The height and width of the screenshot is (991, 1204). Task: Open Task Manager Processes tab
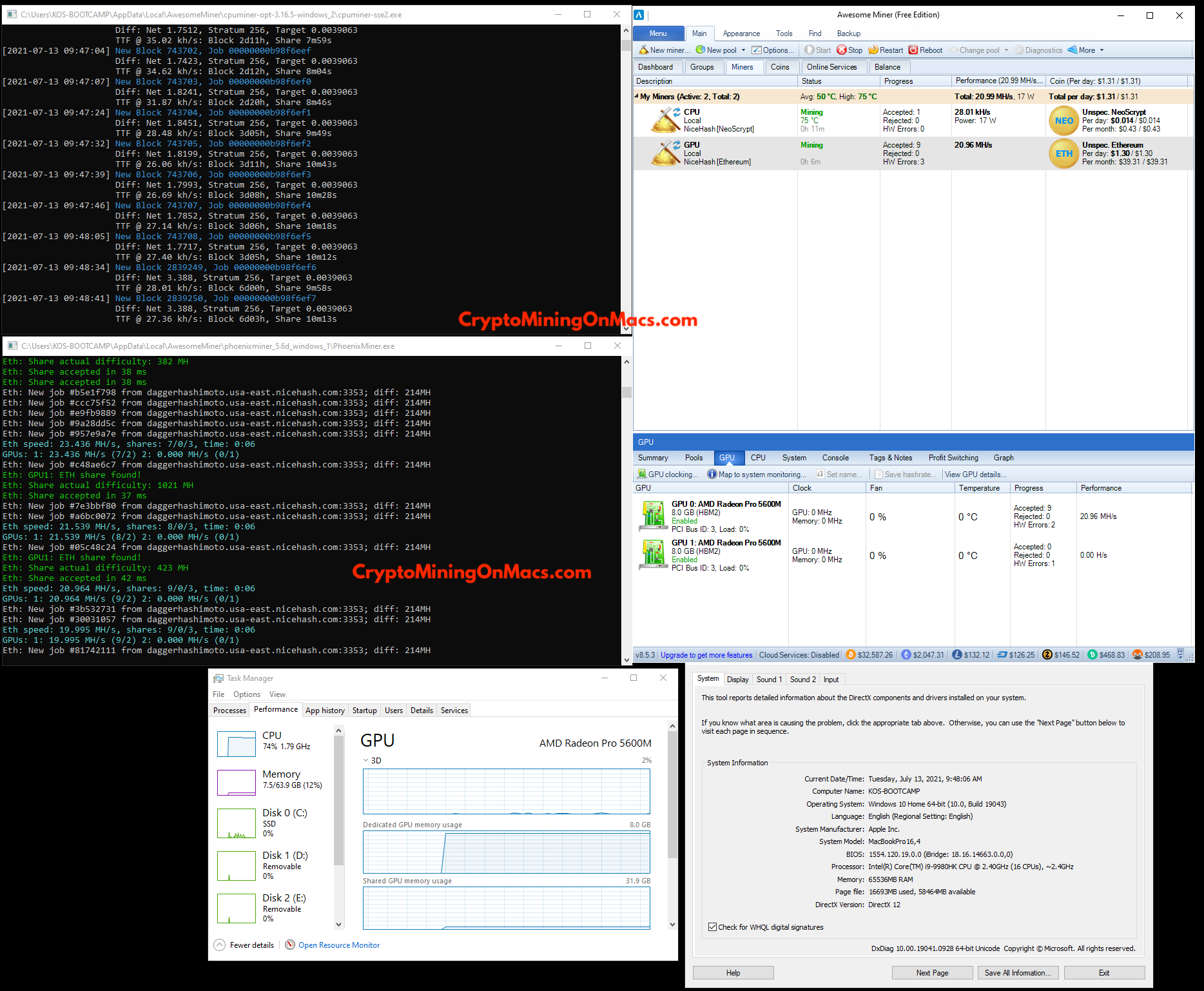pyautogui.click(x=229, y=711)
